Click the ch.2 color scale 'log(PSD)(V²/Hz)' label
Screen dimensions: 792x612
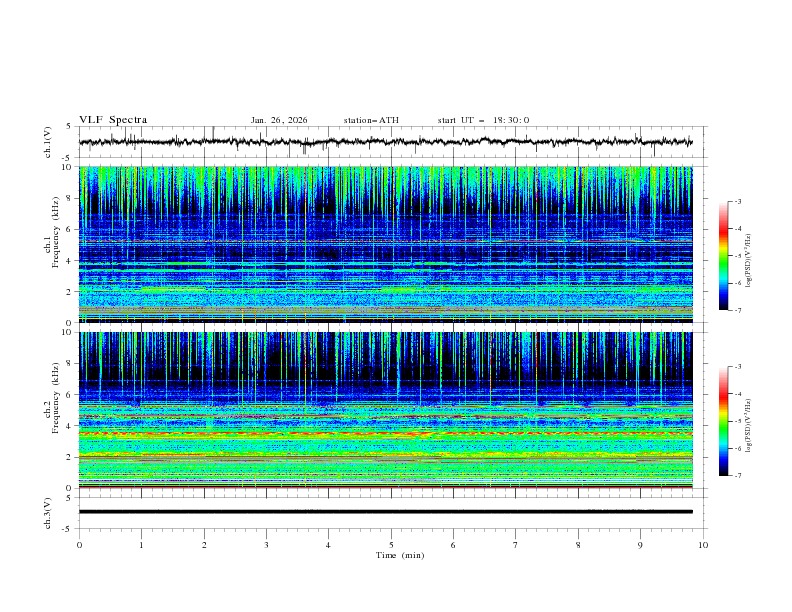pos(748,426)
